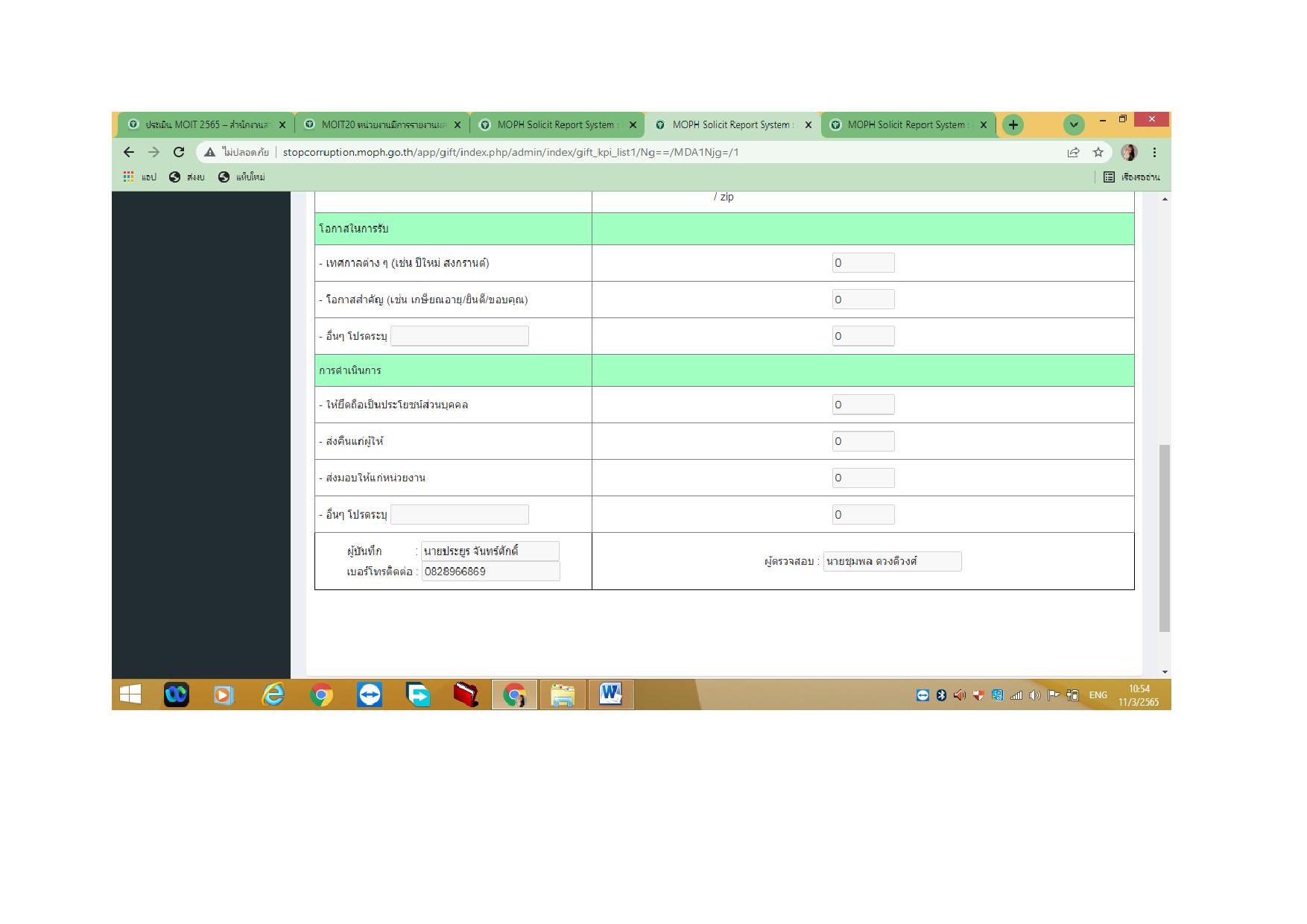
Task: Close the MOIT20 tab
Action: 458,125
